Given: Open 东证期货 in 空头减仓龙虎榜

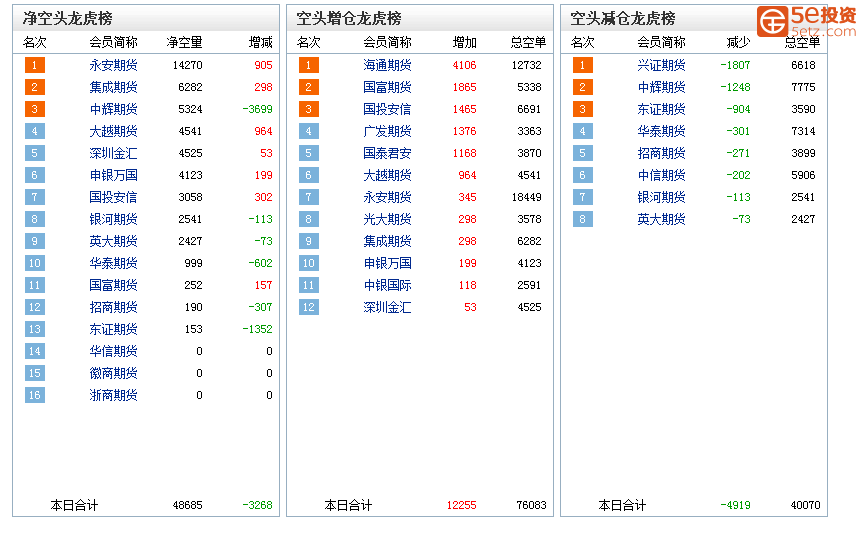Looking at the screenshot, I should 661,109.
